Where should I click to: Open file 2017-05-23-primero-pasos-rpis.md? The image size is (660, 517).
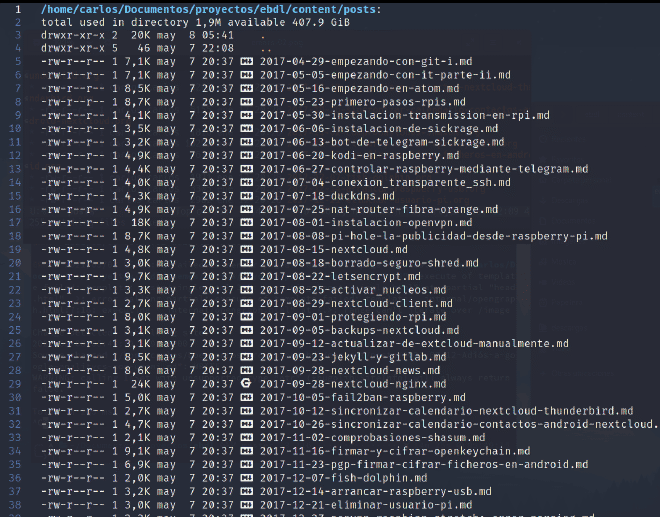pos(363,102)
